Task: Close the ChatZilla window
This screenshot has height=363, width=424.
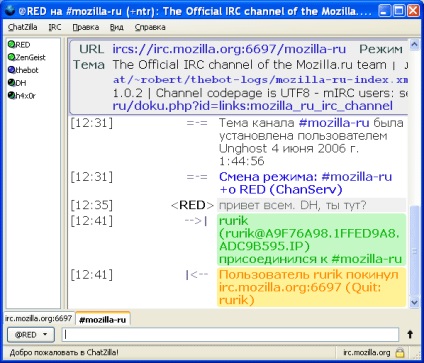Action: (x=413, y=11)
